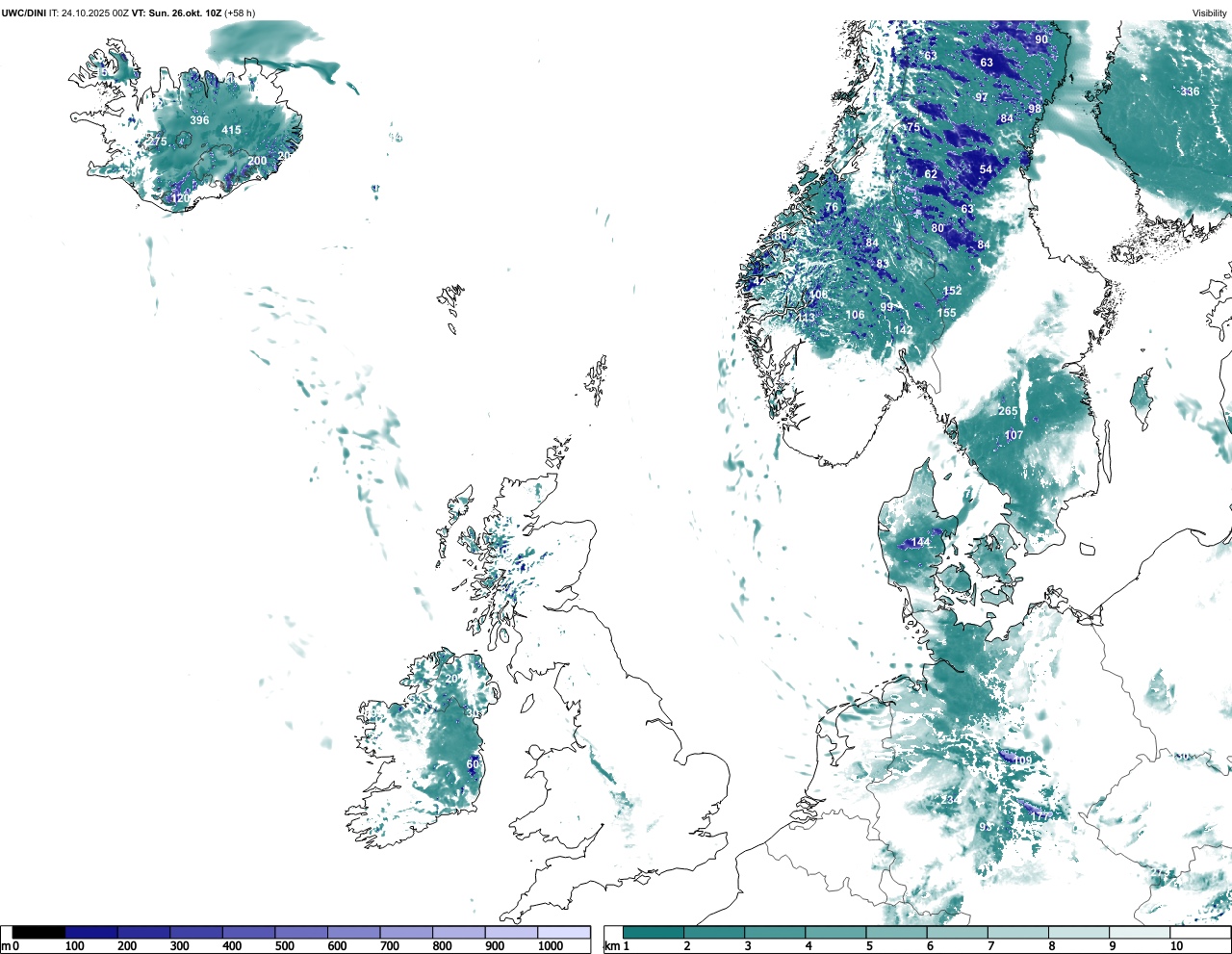Click the '500' tick label on meter scale
This screenshot has height=954, width=1232.
(284, 946)
